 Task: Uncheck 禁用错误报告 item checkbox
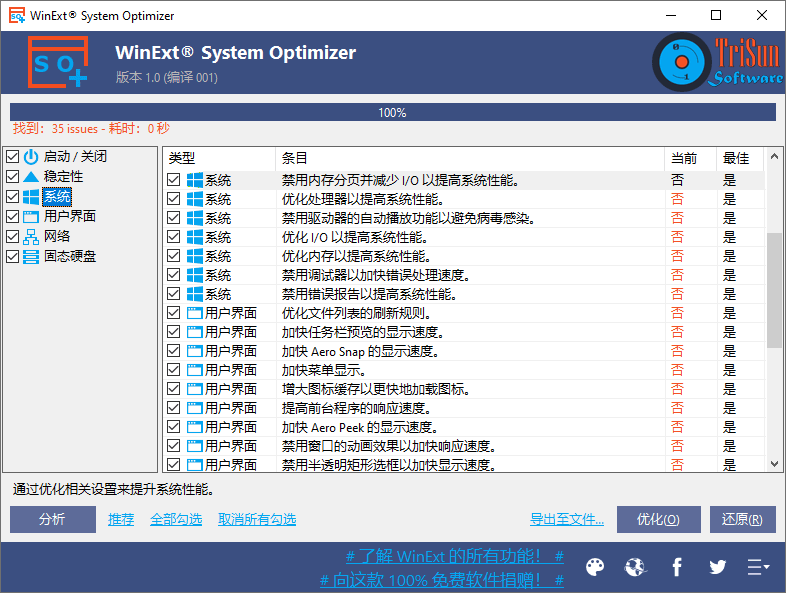point(173,294)
